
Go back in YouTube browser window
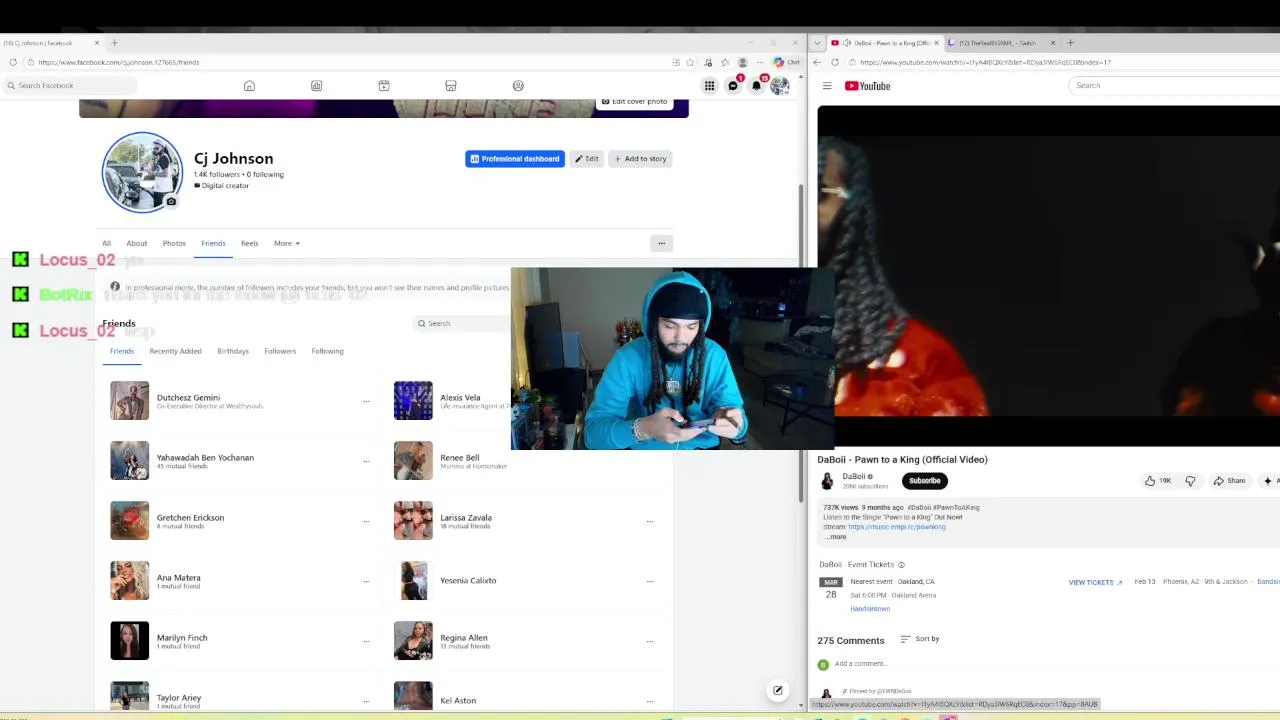coord(817,62)
